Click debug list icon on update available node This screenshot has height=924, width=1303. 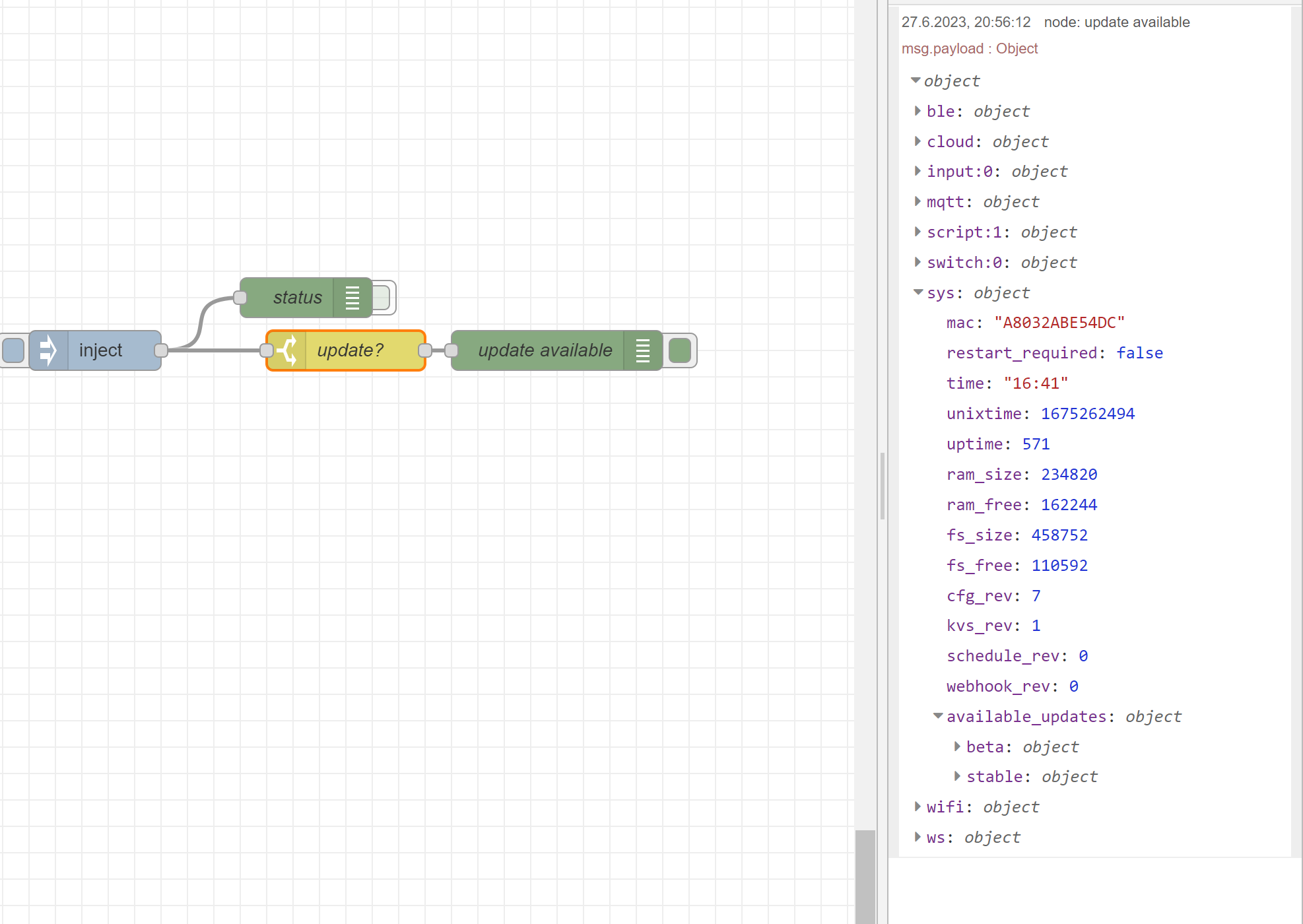coord(643,350)
